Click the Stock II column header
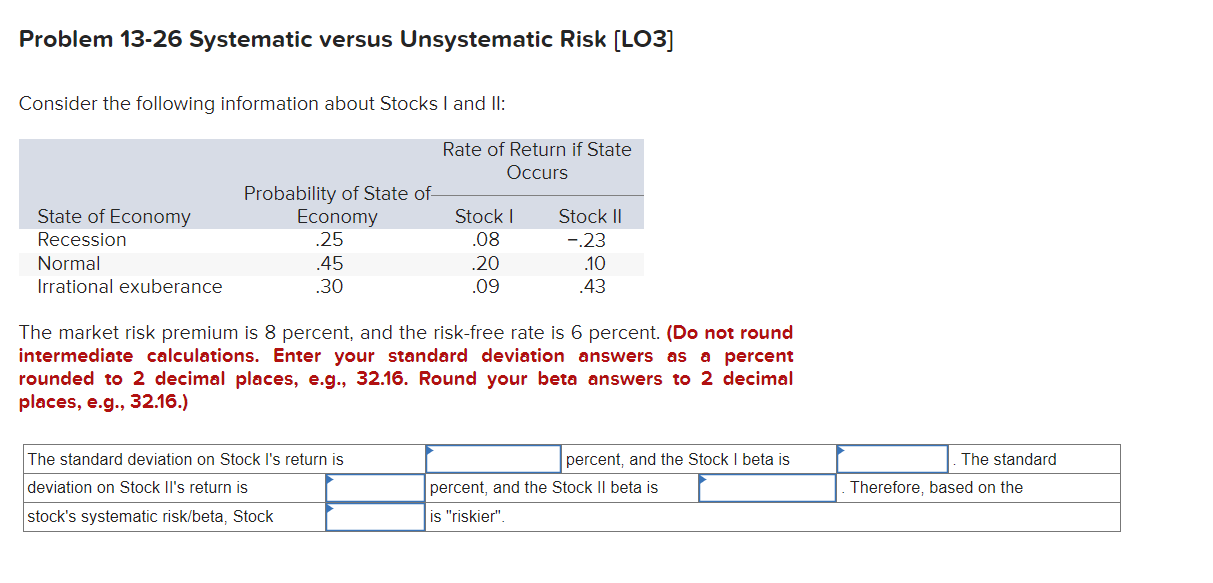This screenshot has height=583, width=1213. (589, 216)
